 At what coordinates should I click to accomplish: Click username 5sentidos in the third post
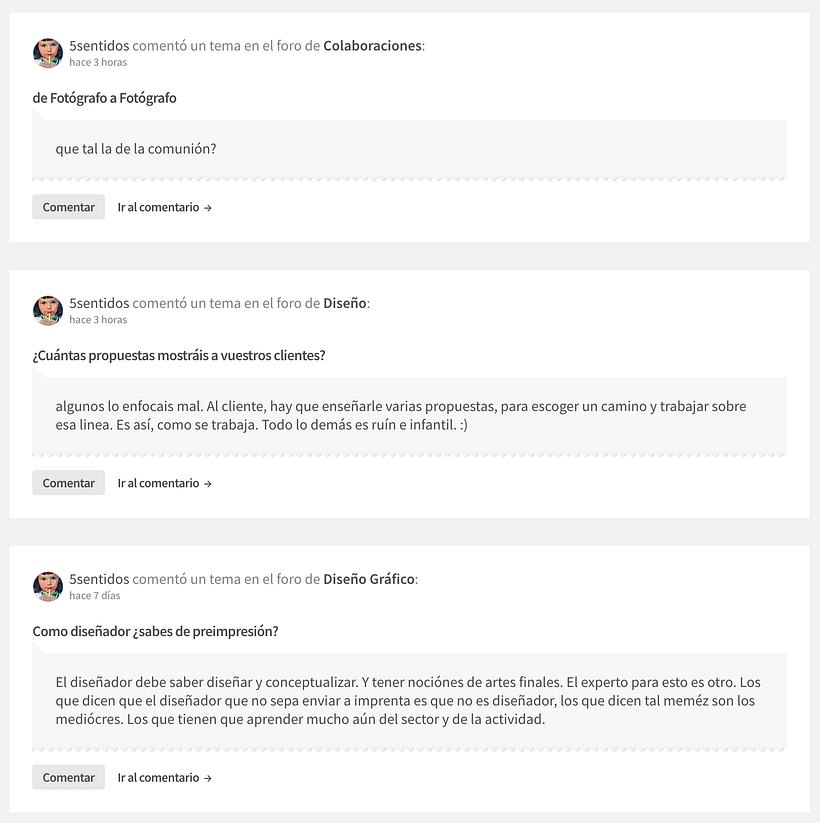[99, 579]
